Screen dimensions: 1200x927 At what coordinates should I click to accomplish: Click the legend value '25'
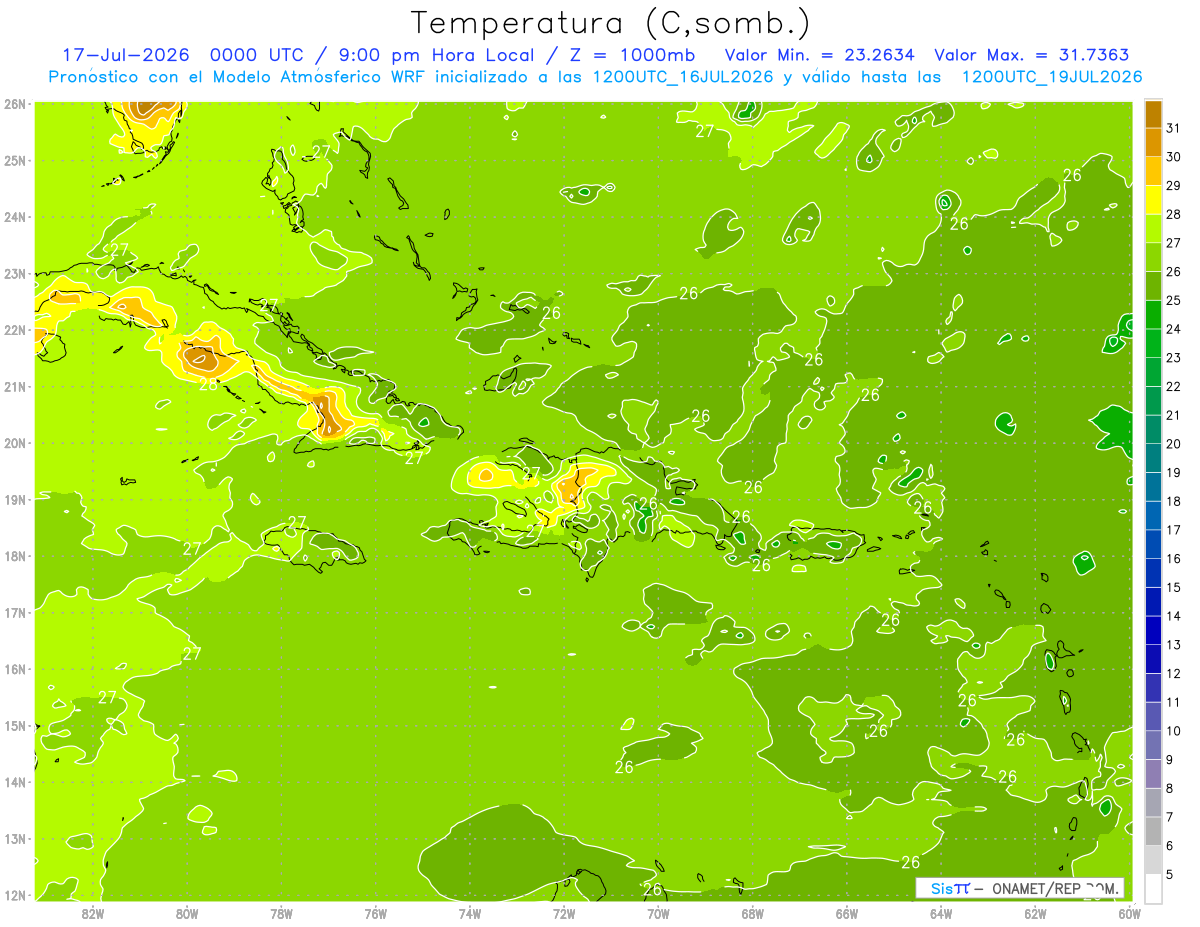1175,300
